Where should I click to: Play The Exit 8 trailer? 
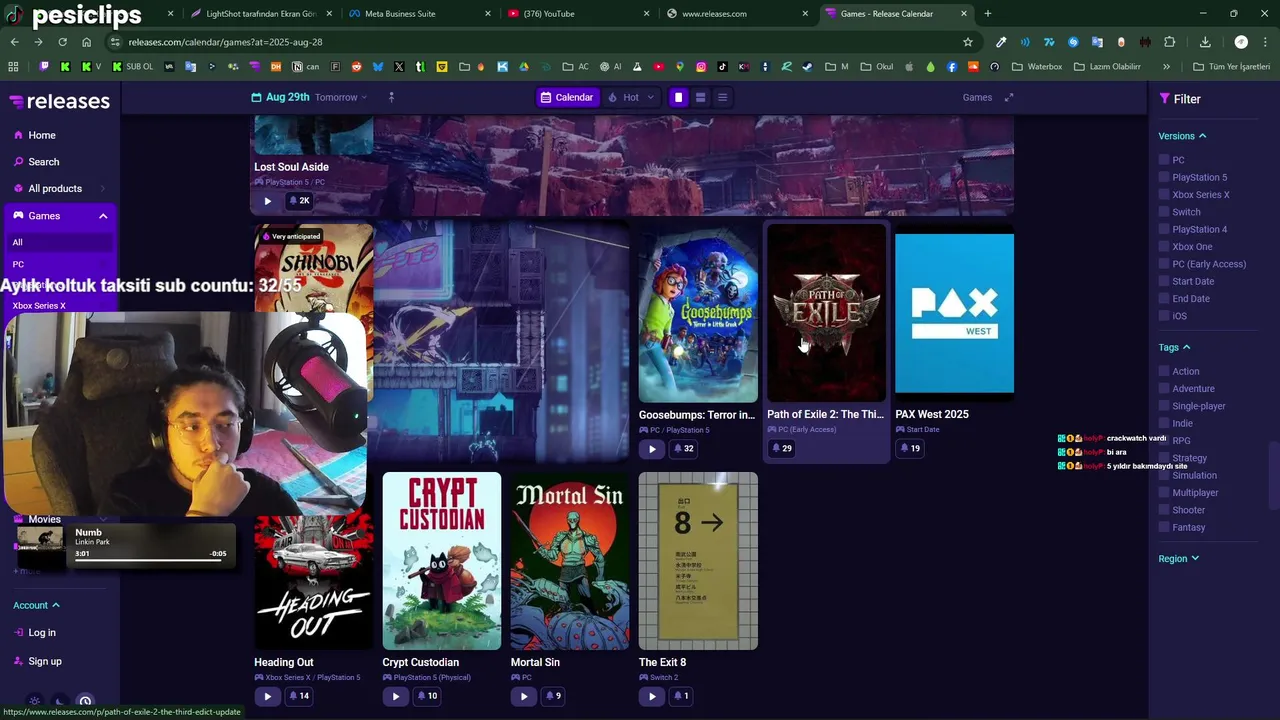click(651, 696)
